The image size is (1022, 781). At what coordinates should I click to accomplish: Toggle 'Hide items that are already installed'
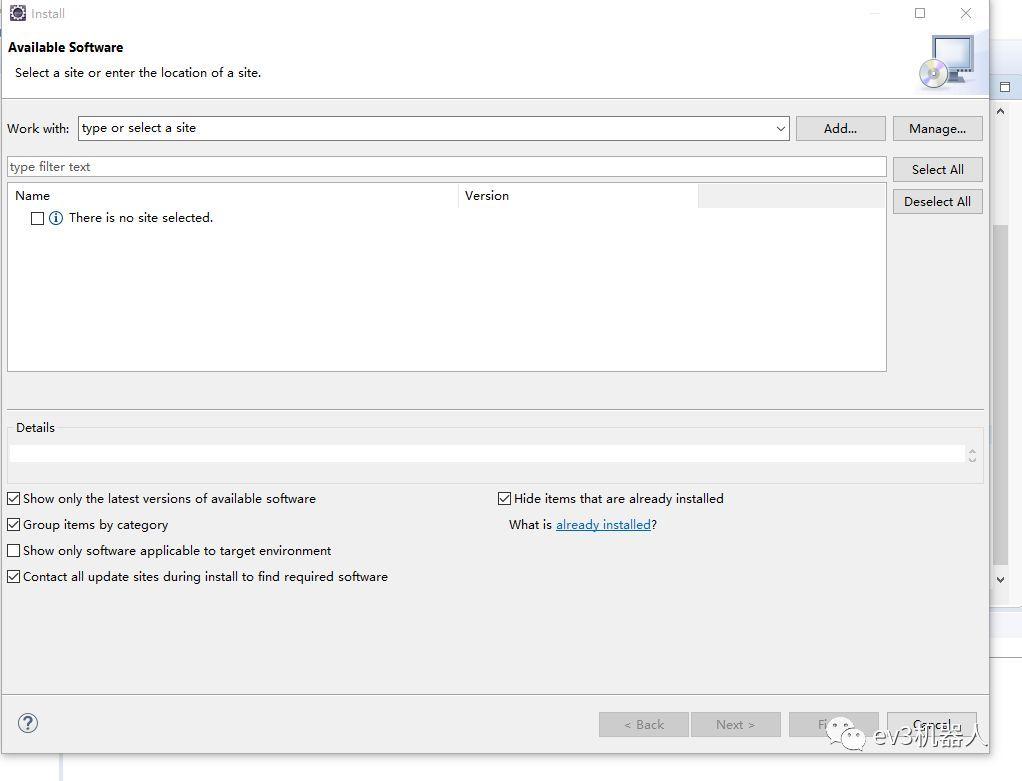(x=504, y=499)
